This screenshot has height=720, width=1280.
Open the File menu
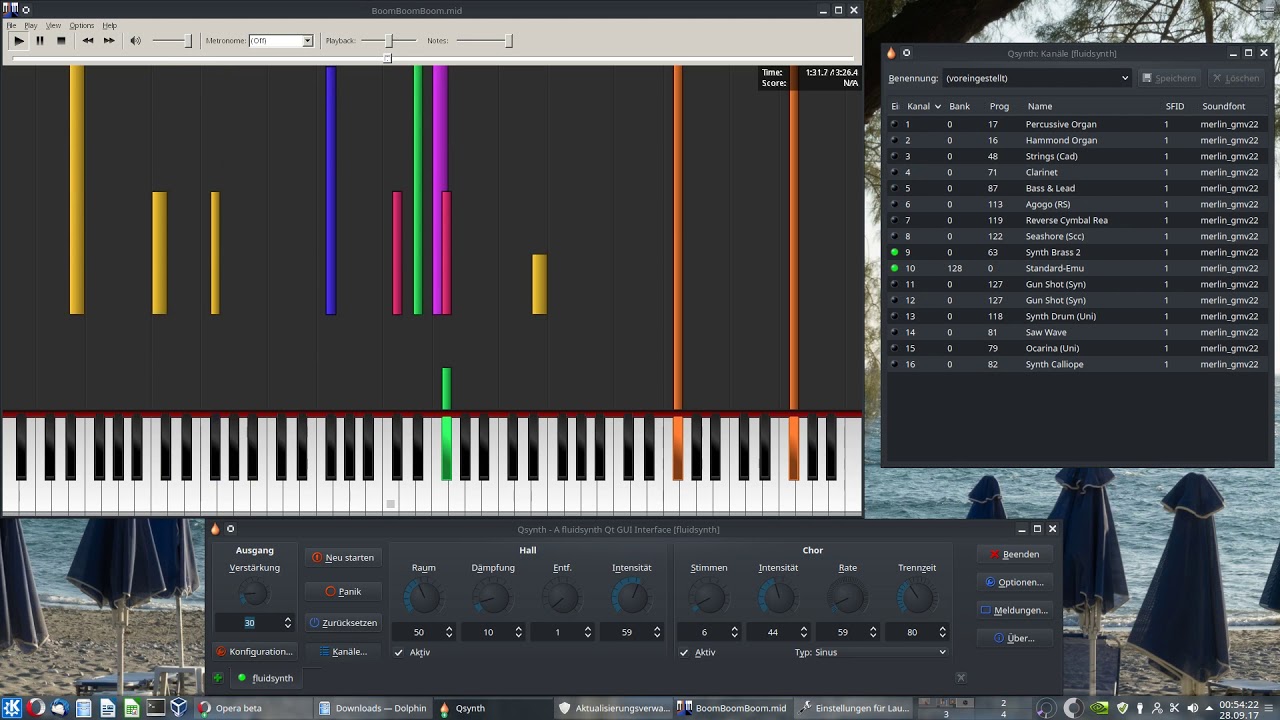tap(12, 25)
